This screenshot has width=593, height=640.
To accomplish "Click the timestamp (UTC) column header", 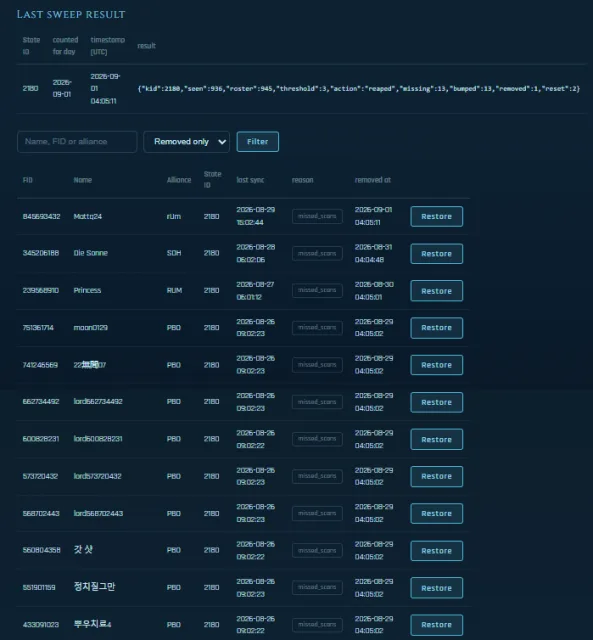I will pos(108,46).
